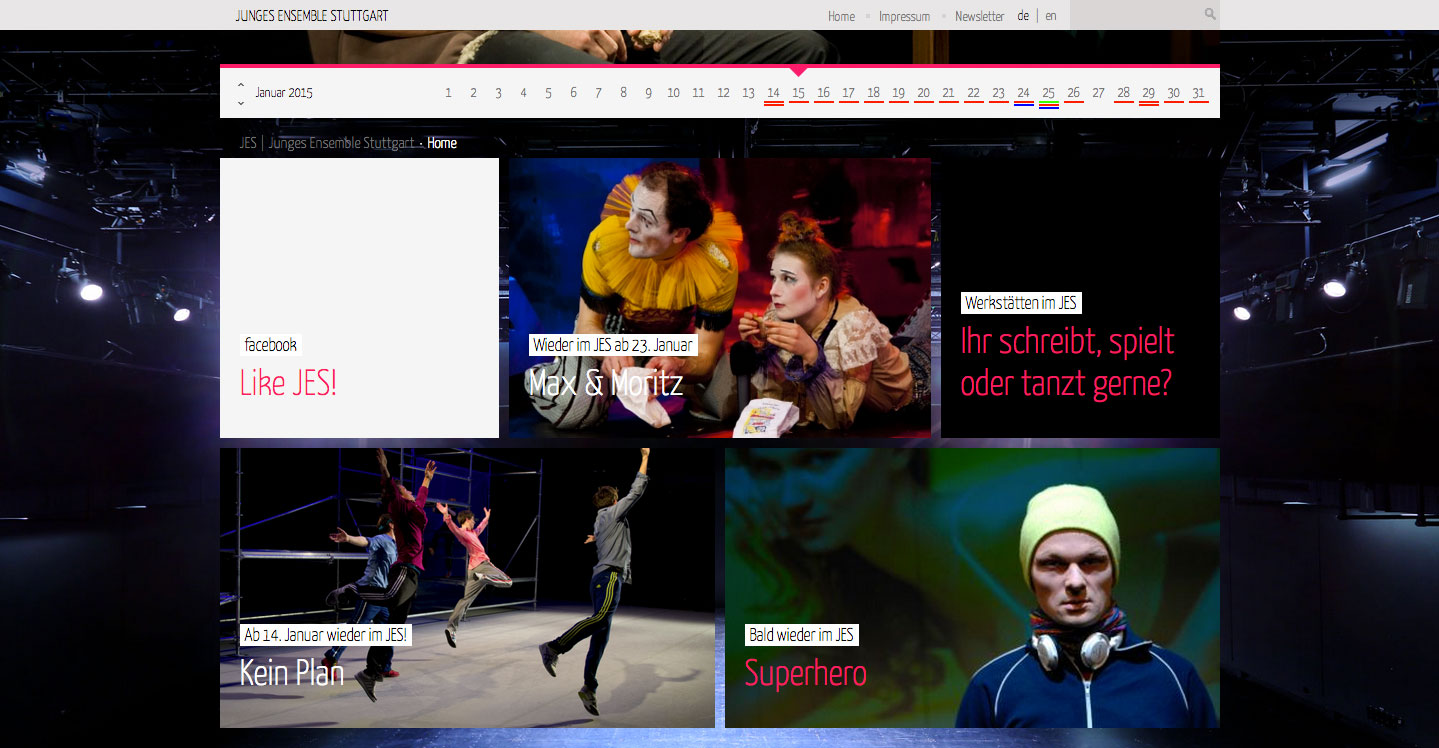1439x748 pixels.
Task: Select calendar day 29
Action: pyautogui.click(x=1148, y=94)
